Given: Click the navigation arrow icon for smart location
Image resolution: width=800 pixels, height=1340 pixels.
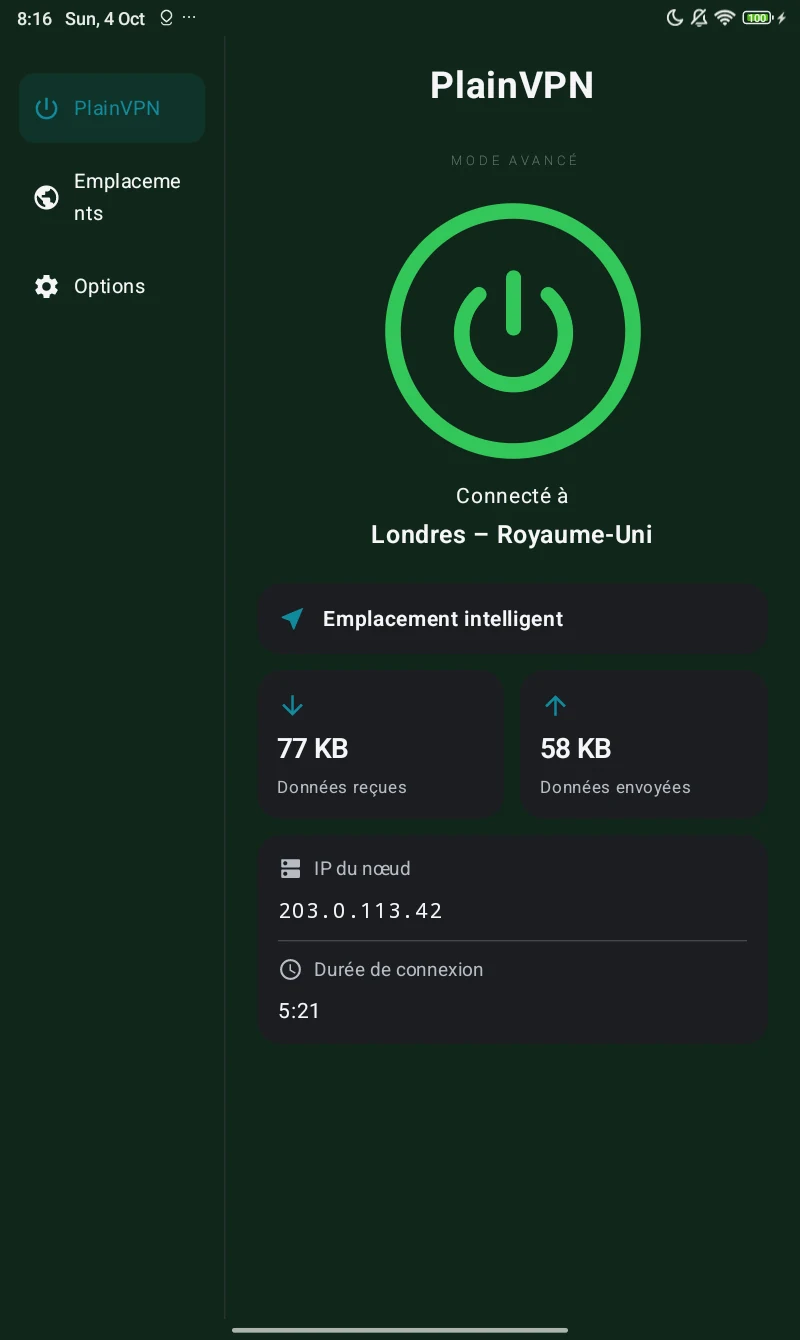Looking at the screenshot, I should tap(292, 619).
